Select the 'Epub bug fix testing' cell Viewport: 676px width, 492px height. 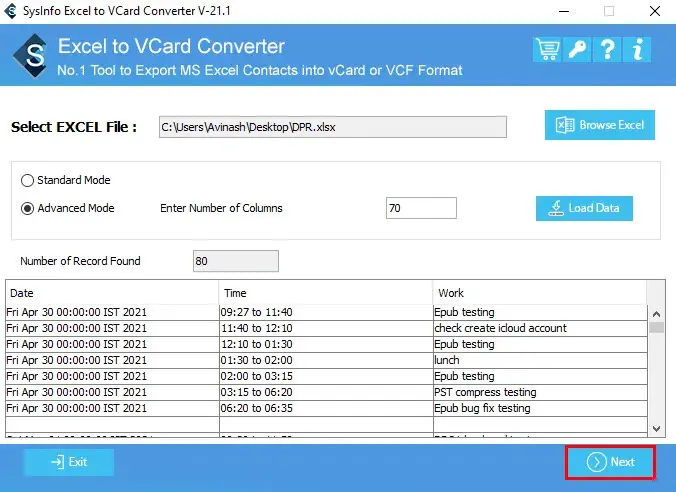pos(540,408)
